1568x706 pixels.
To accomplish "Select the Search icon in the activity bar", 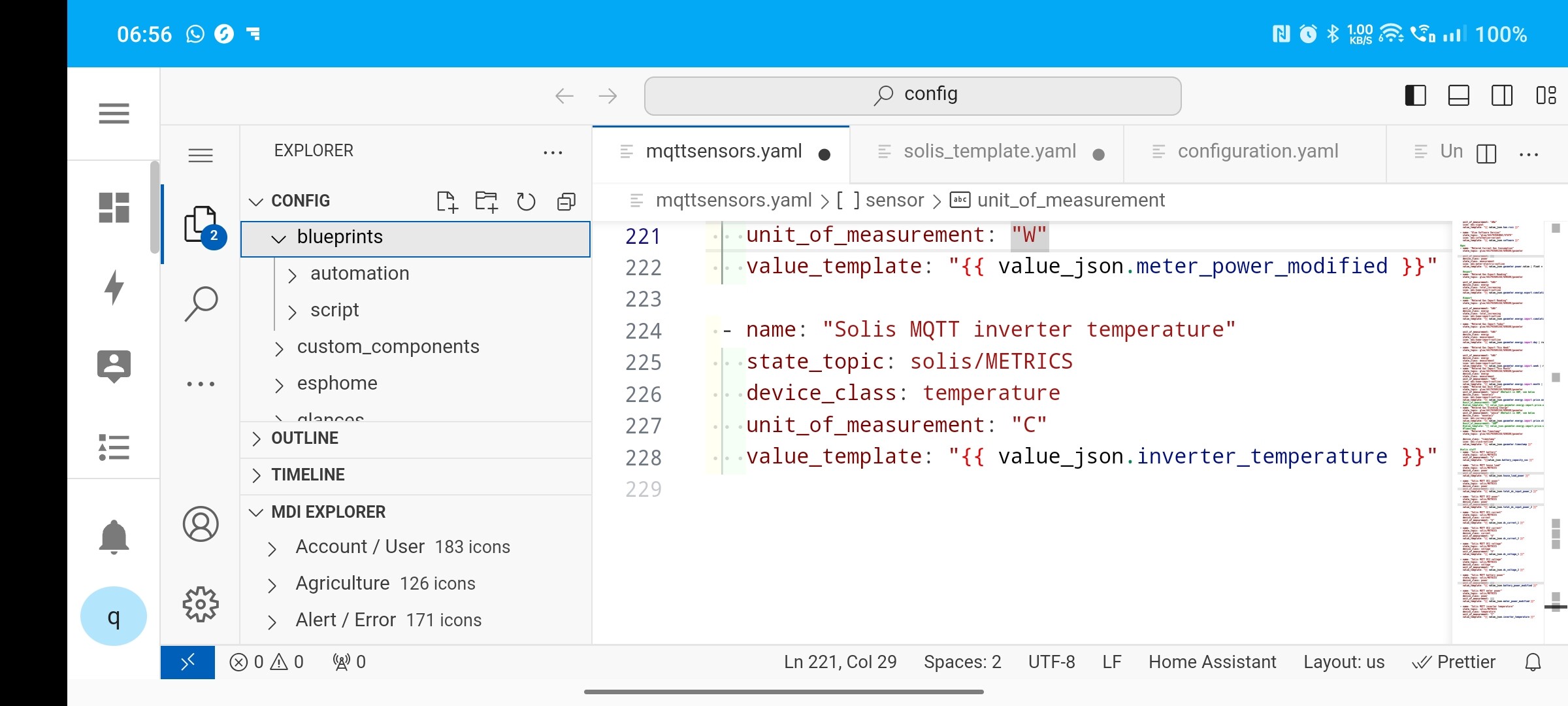I will point(201,303).
